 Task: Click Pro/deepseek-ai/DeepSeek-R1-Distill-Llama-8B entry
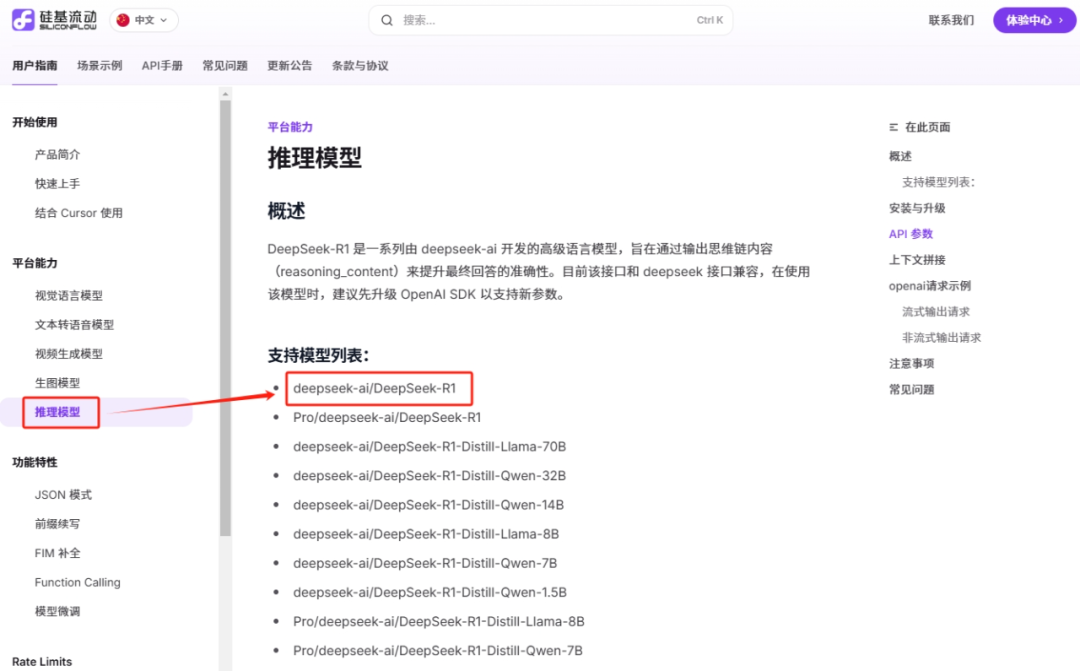tap(439, 621)
